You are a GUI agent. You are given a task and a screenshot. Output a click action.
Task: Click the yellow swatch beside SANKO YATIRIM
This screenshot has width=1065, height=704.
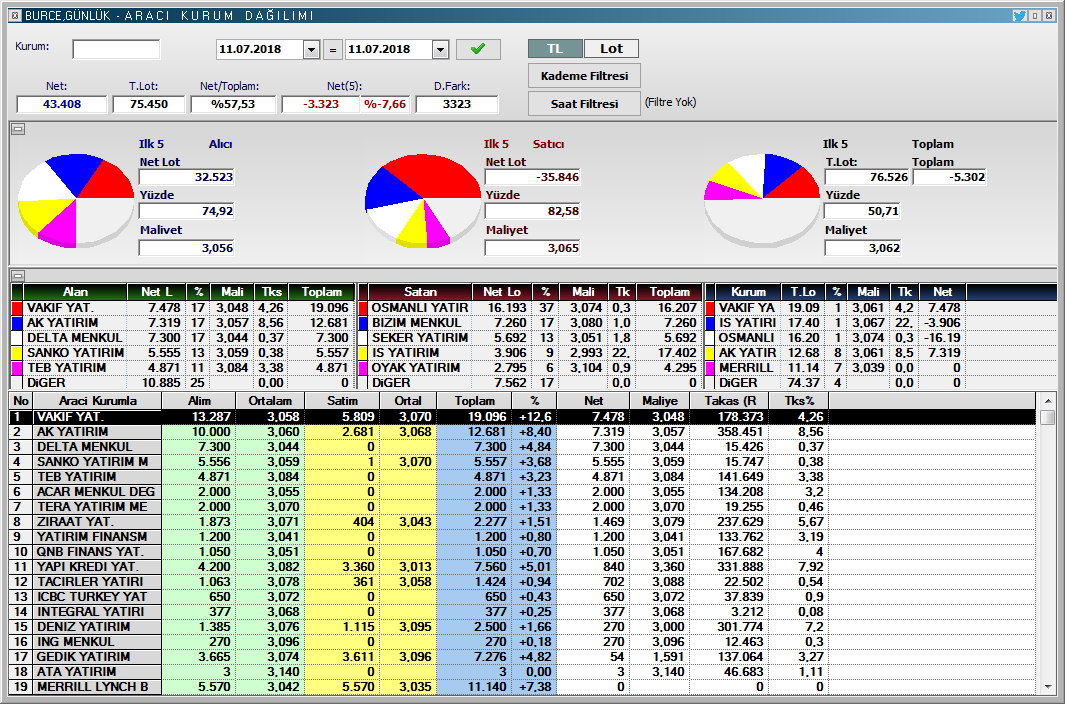tap(18, 353)
